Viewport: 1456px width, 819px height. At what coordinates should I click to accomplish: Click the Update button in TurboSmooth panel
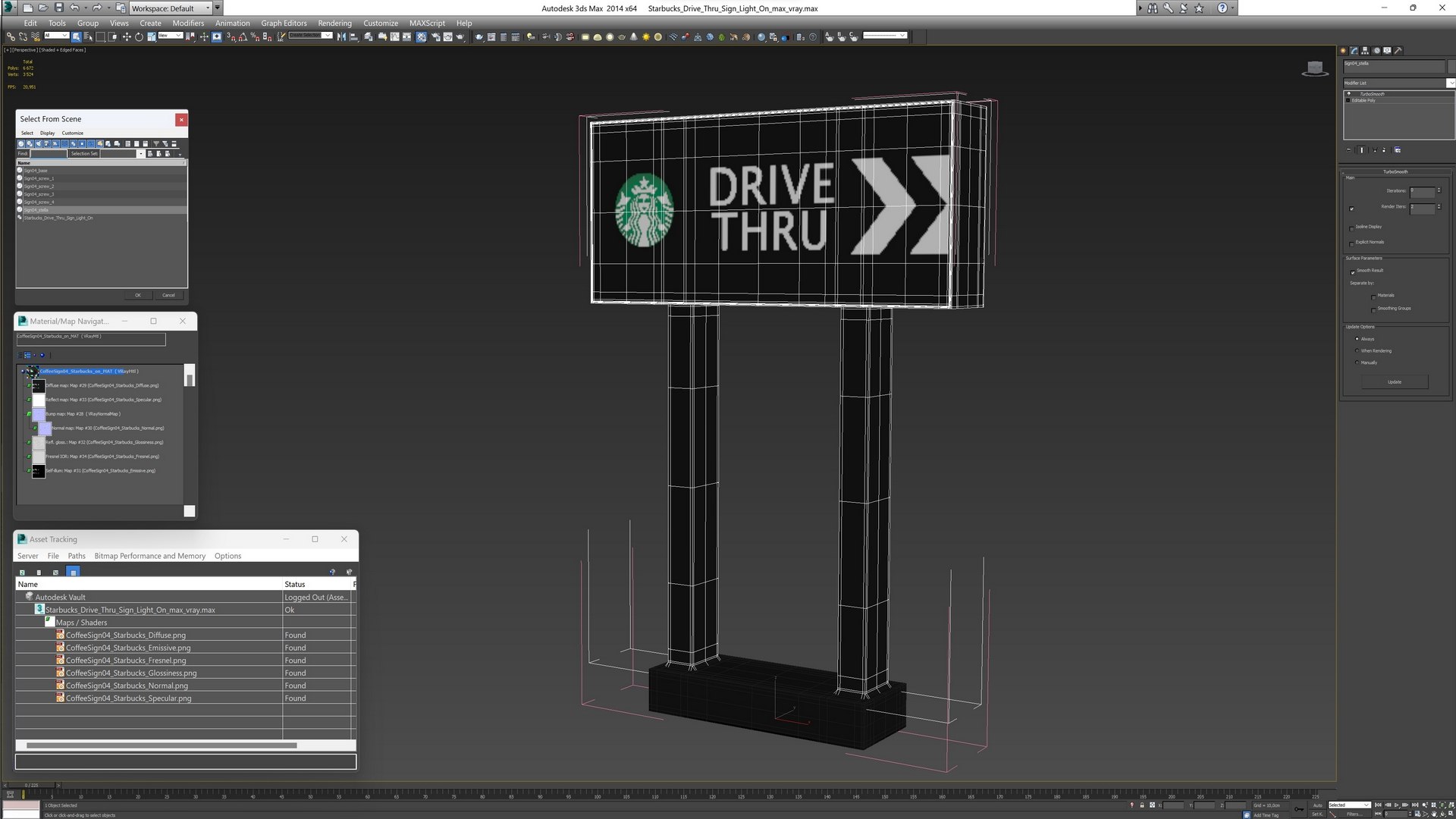coord(1394,382)
